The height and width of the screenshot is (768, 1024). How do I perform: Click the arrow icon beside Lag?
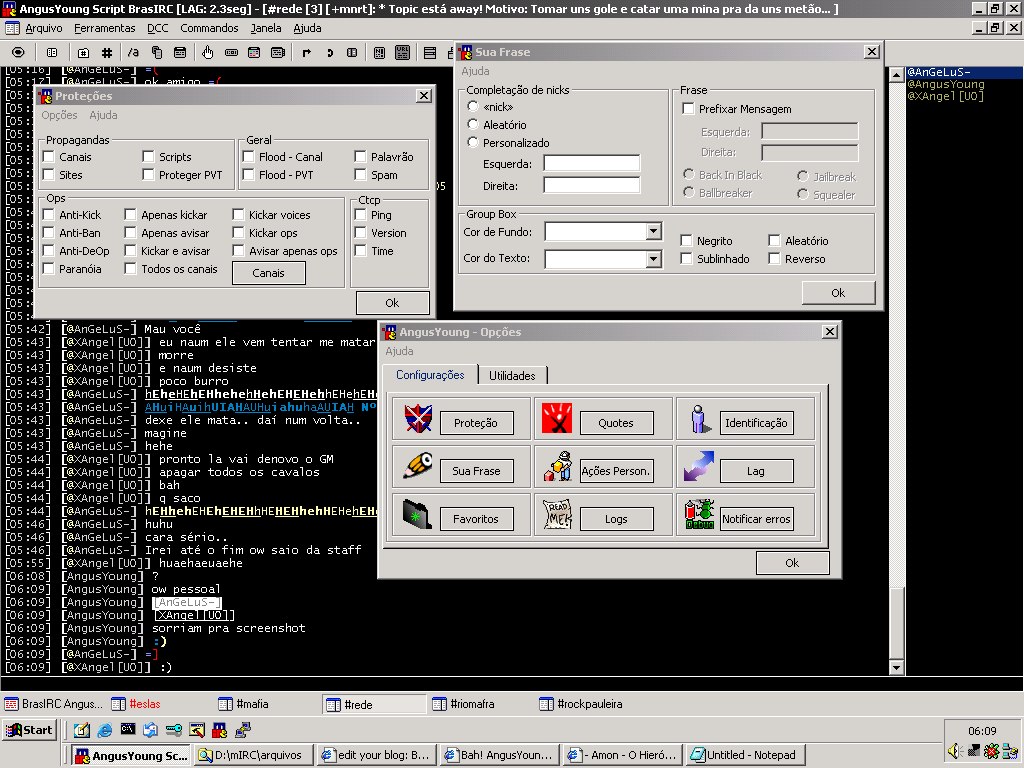tap(699, 466)
